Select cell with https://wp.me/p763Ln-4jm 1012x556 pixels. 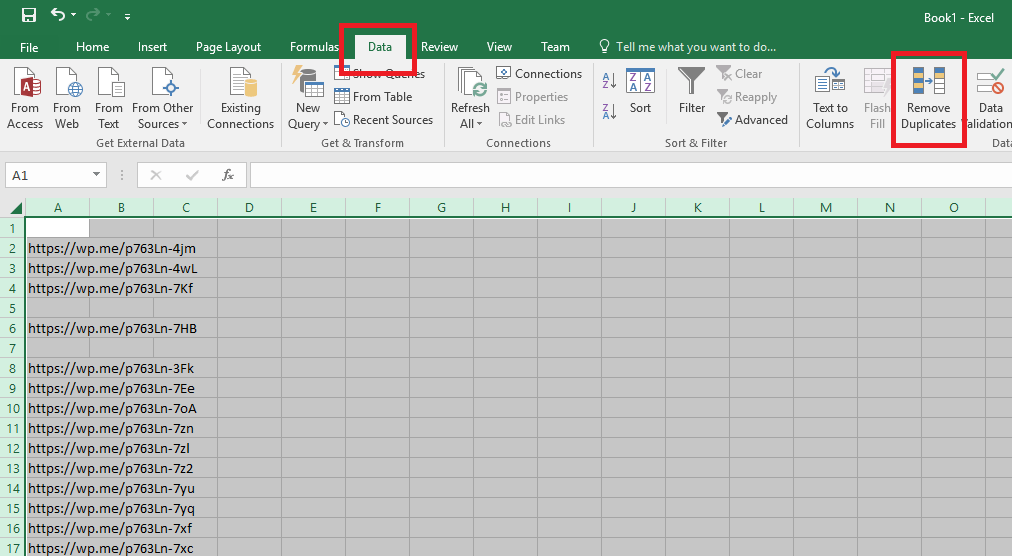coord(57,248)
